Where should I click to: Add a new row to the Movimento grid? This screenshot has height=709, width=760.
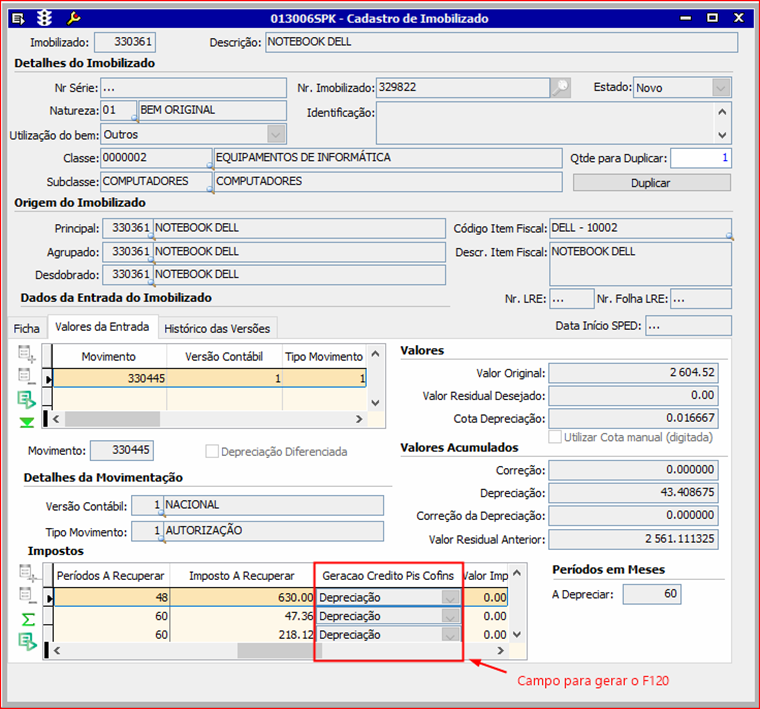[27, 354]
